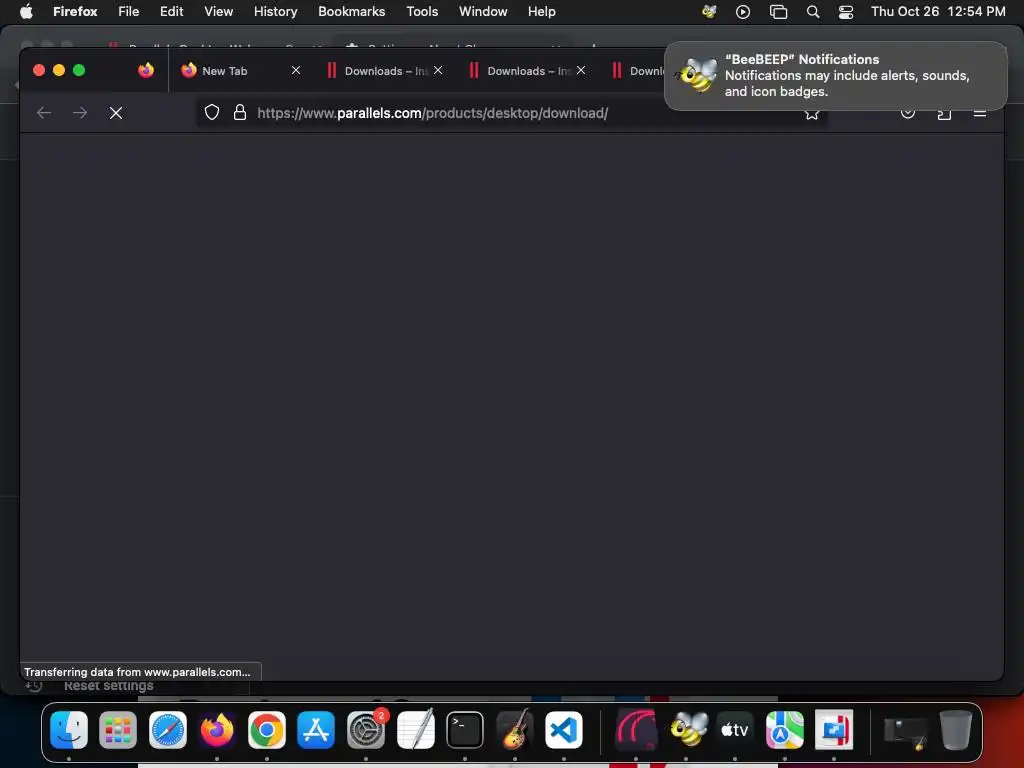Open Now Playing menu bar icon
Viewport: 1024px width, 768px height.
(x=743, y=11)
